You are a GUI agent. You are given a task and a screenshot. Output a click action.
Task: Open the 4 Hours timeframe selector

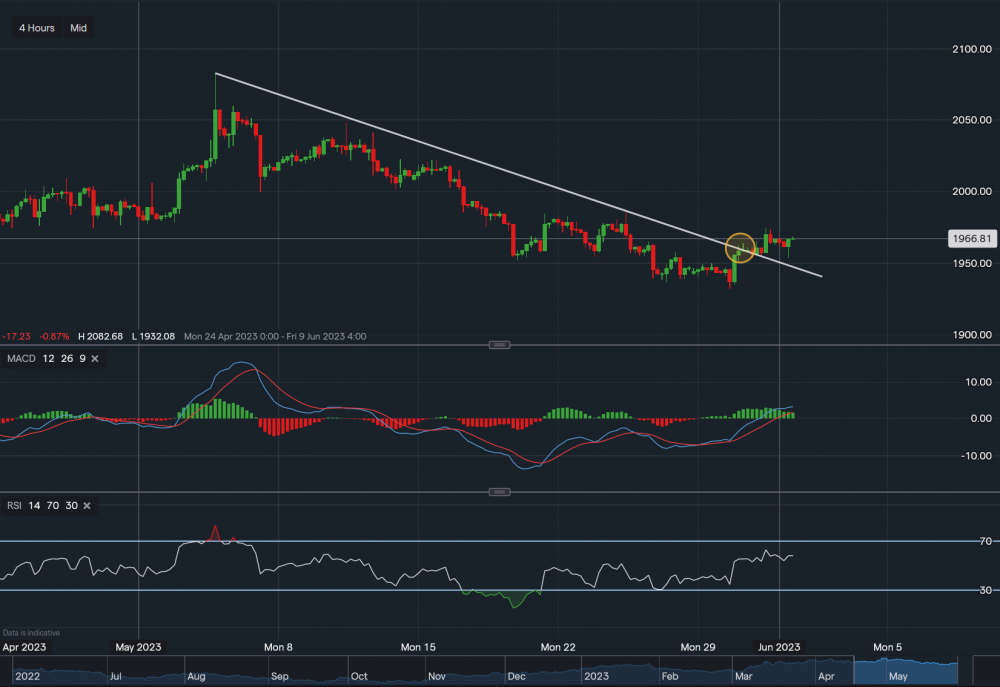(x=37, y=28)
